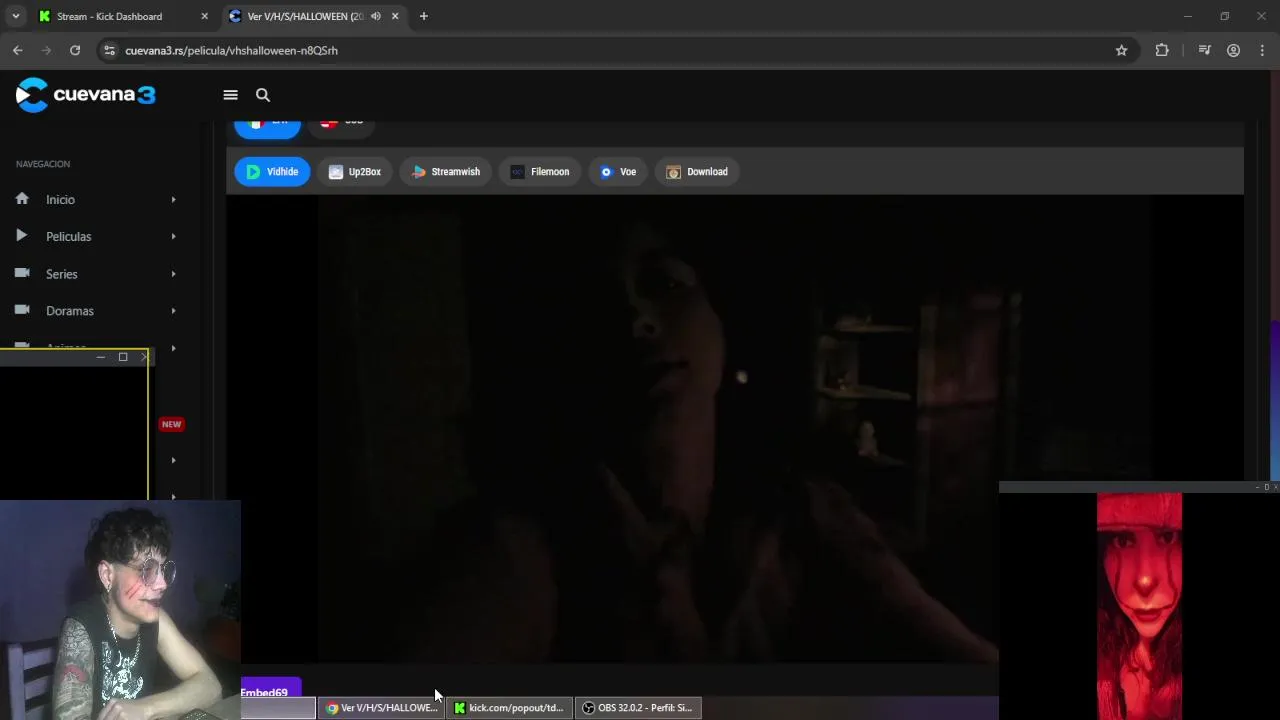This screenshot has height=720, width=1280.
Task: Click the Cuevana3 logo
Action: [86, 95]
